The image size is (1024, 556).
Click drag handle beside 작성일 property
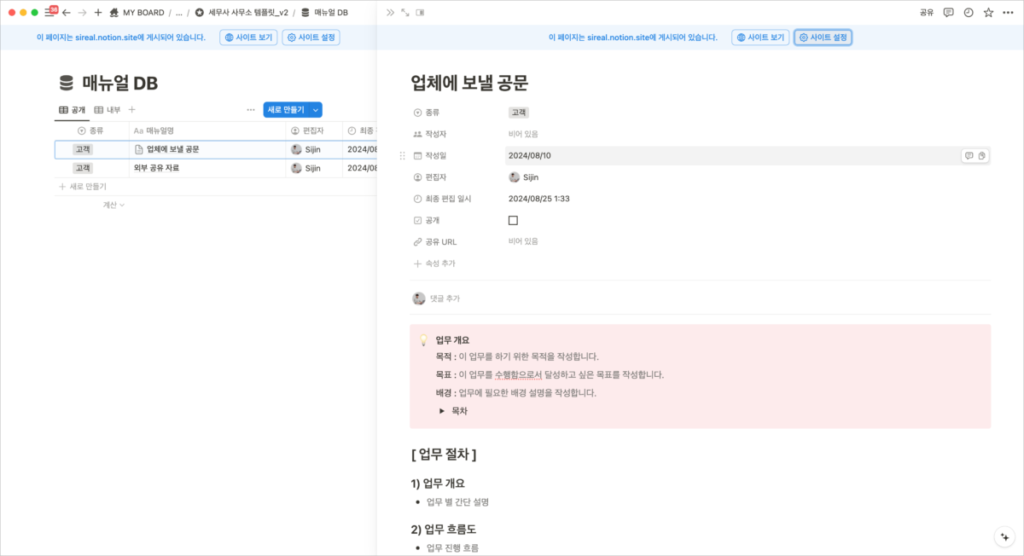pyautogui.click(x=402, y=155)
